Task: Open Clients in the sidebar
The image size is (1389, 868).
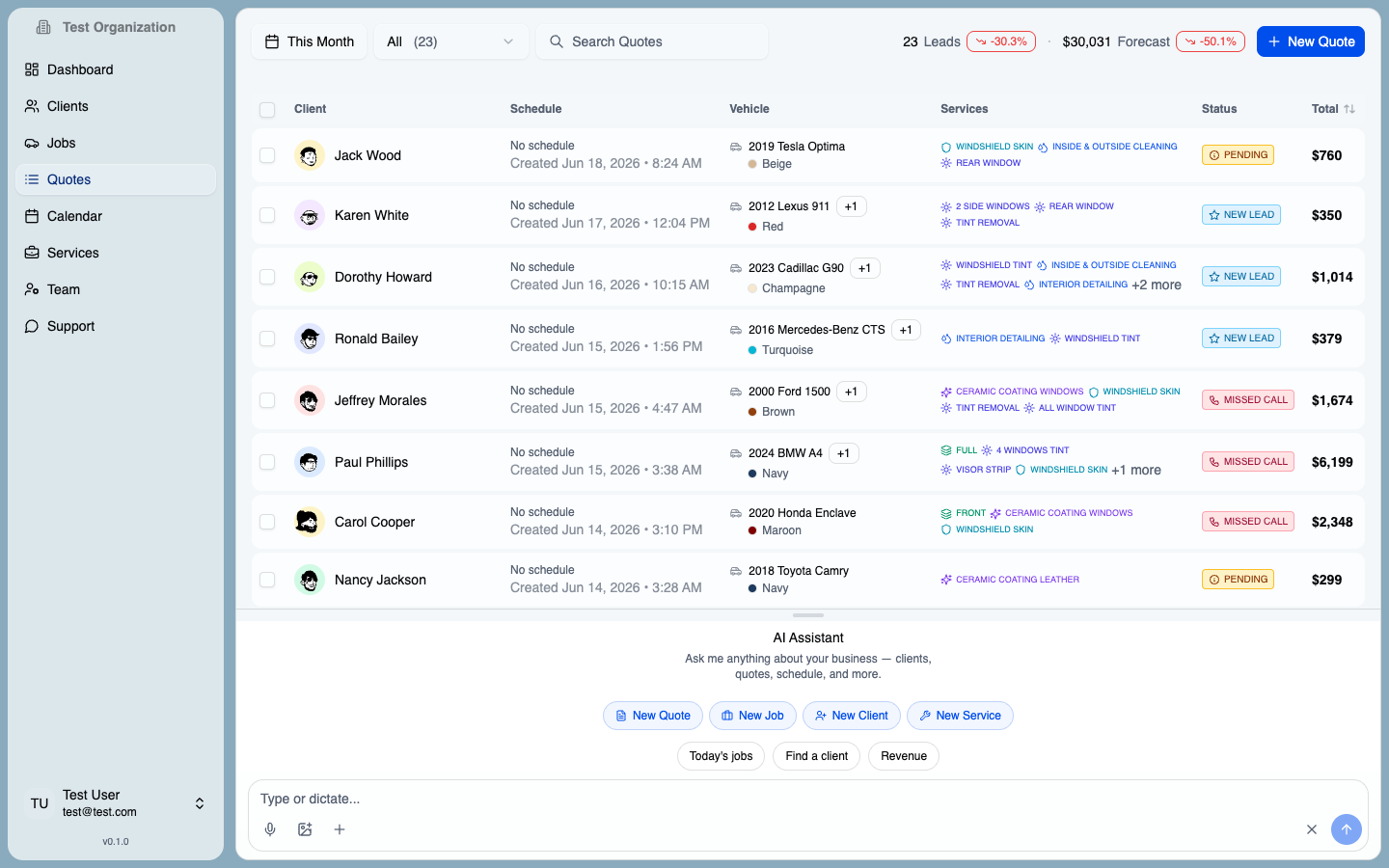Action: coord(116,106)
